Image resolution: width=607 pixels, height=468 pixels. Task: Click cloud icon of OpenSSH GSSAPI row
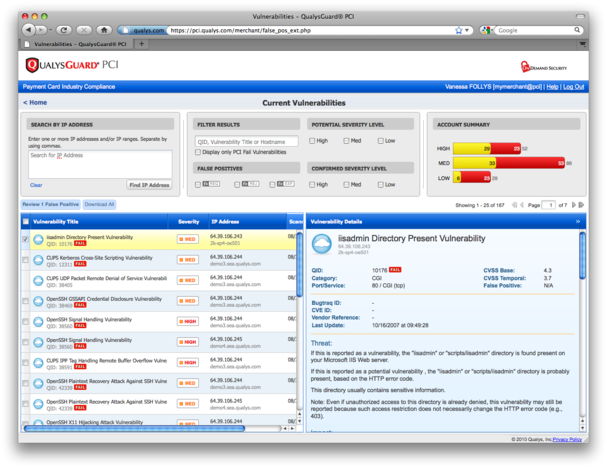(38, 301)
